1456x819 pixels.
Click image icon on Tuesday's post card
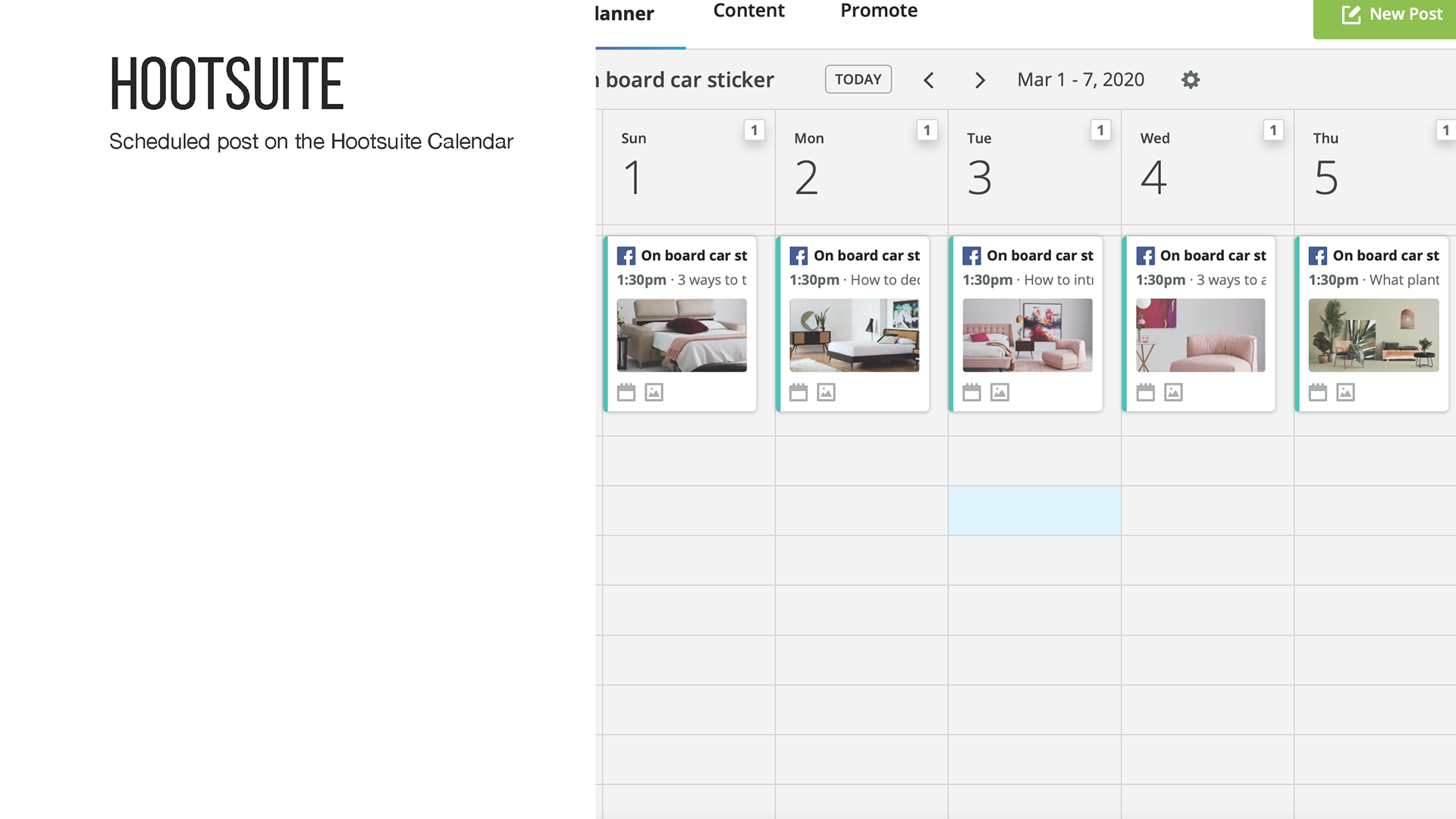pos(999,392)
